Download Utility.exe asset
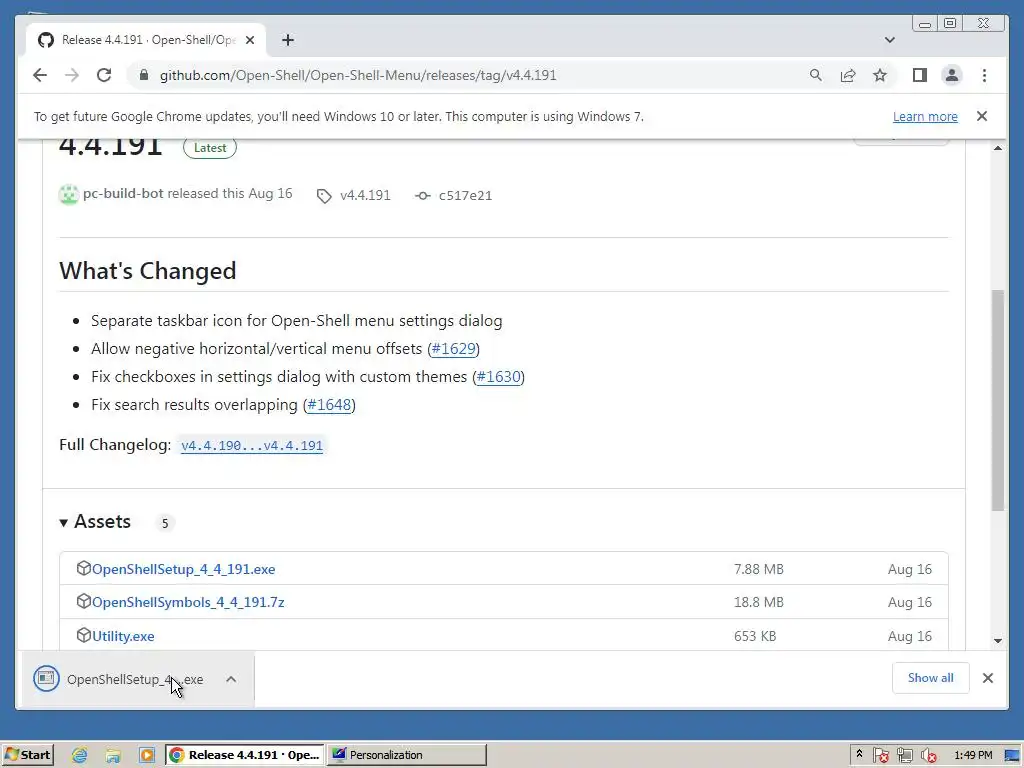The width and height of the screenshot is (1024, 768). tap(123, 636)
